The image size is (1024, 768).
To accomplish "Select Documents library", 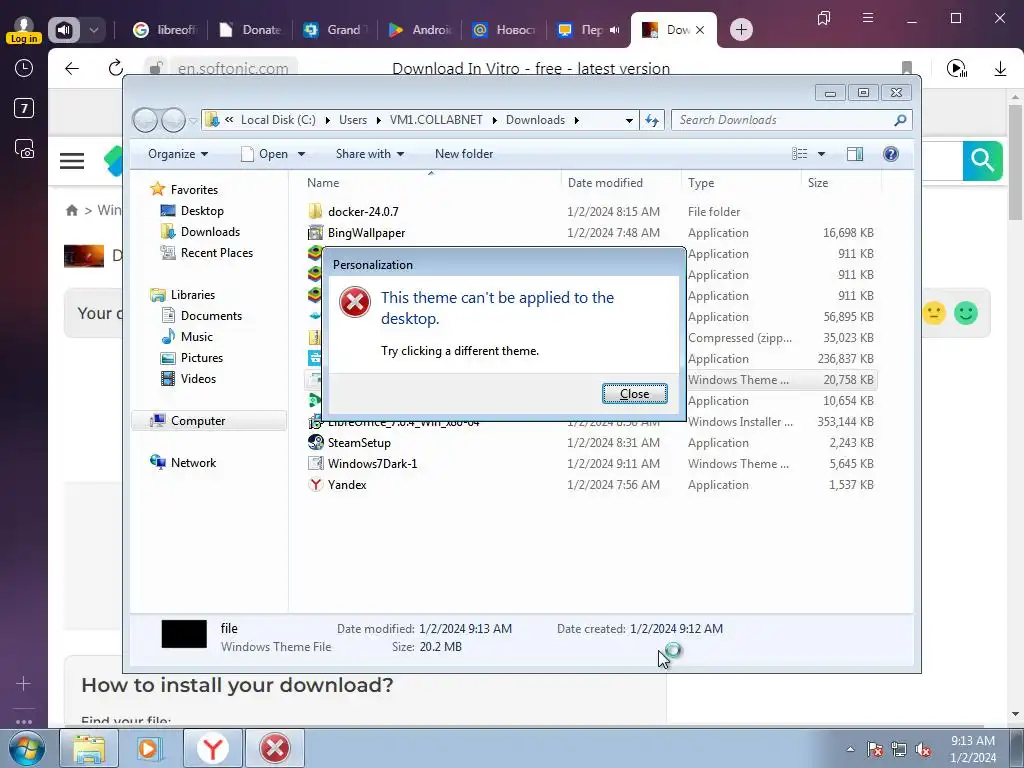I will pyautogui.click(x=211, y=316).
